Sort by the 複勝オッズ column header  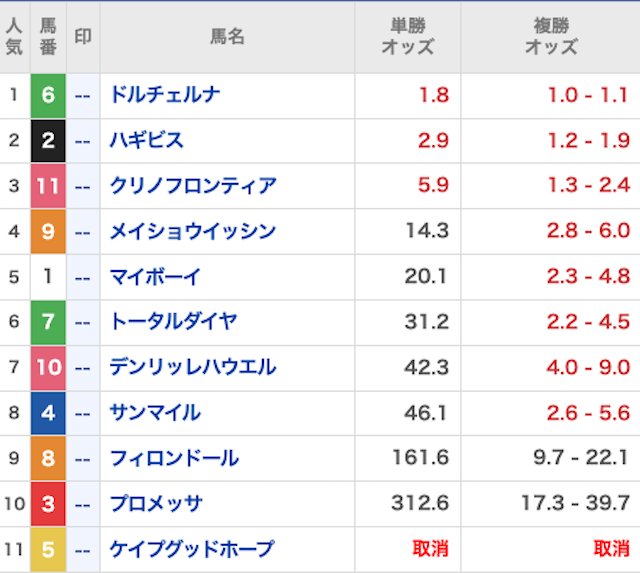coord(550,37)
